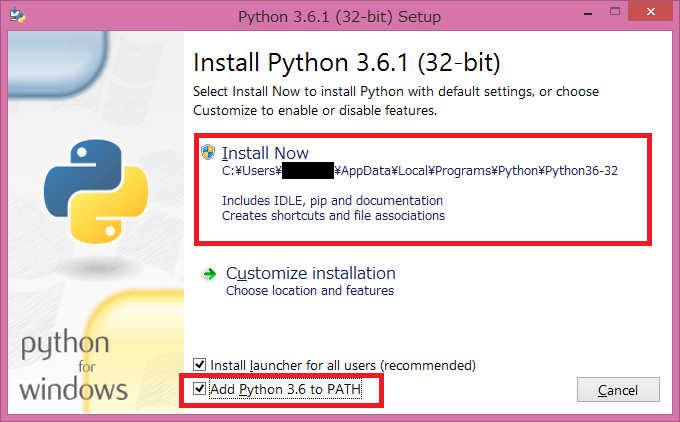The height and width of the screenshot is (422, 680).
Task: Click the 'Install Python 3.6.1 (32-bit)' heading
Action: (x=347, y=62)
